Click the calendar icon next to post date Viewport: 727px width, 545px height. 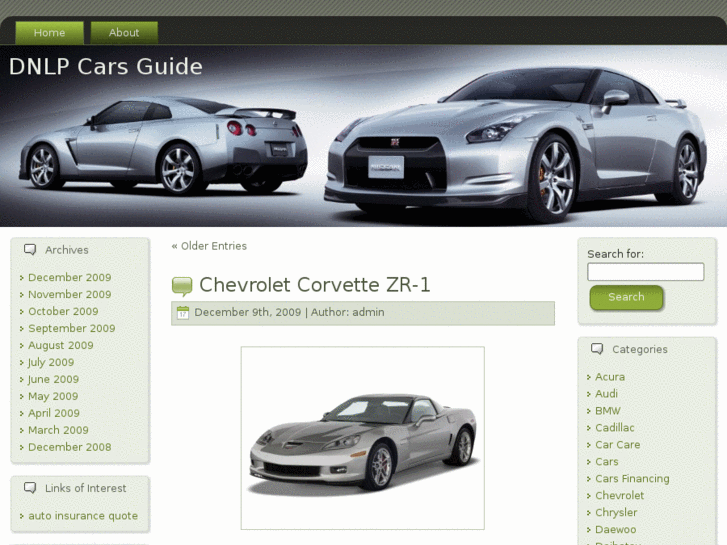(183, 313)
